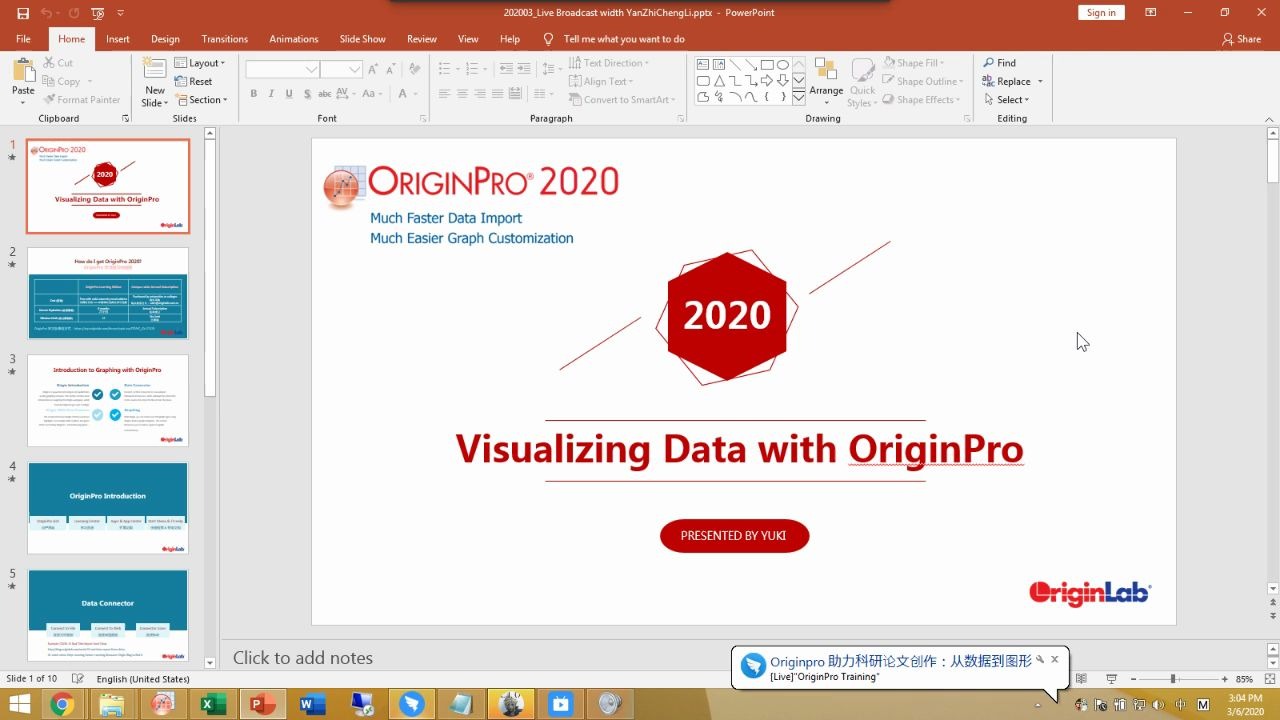
Task: Click the English (United States) language indicator
Action: (143, 679)
